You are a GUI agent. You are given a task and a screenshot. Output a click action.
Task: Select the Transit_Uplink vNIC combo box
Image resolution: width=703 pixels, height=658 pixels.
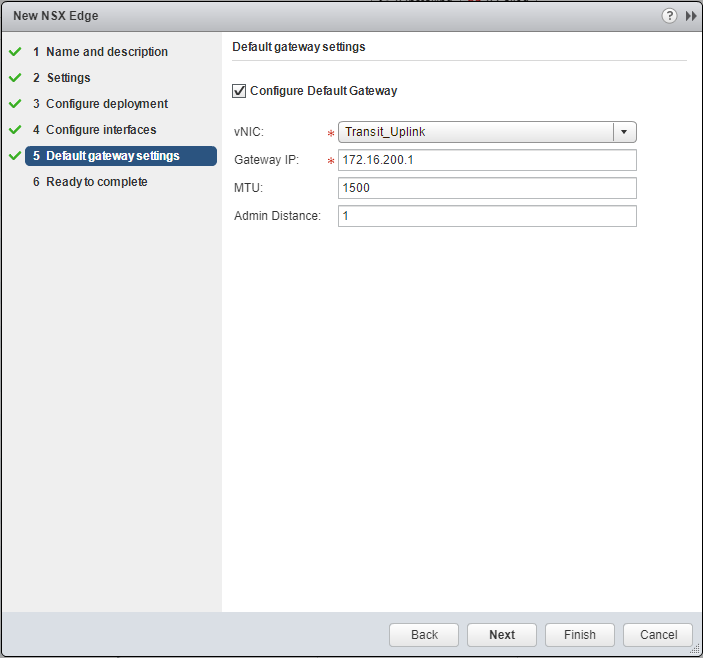click(476, 132)
